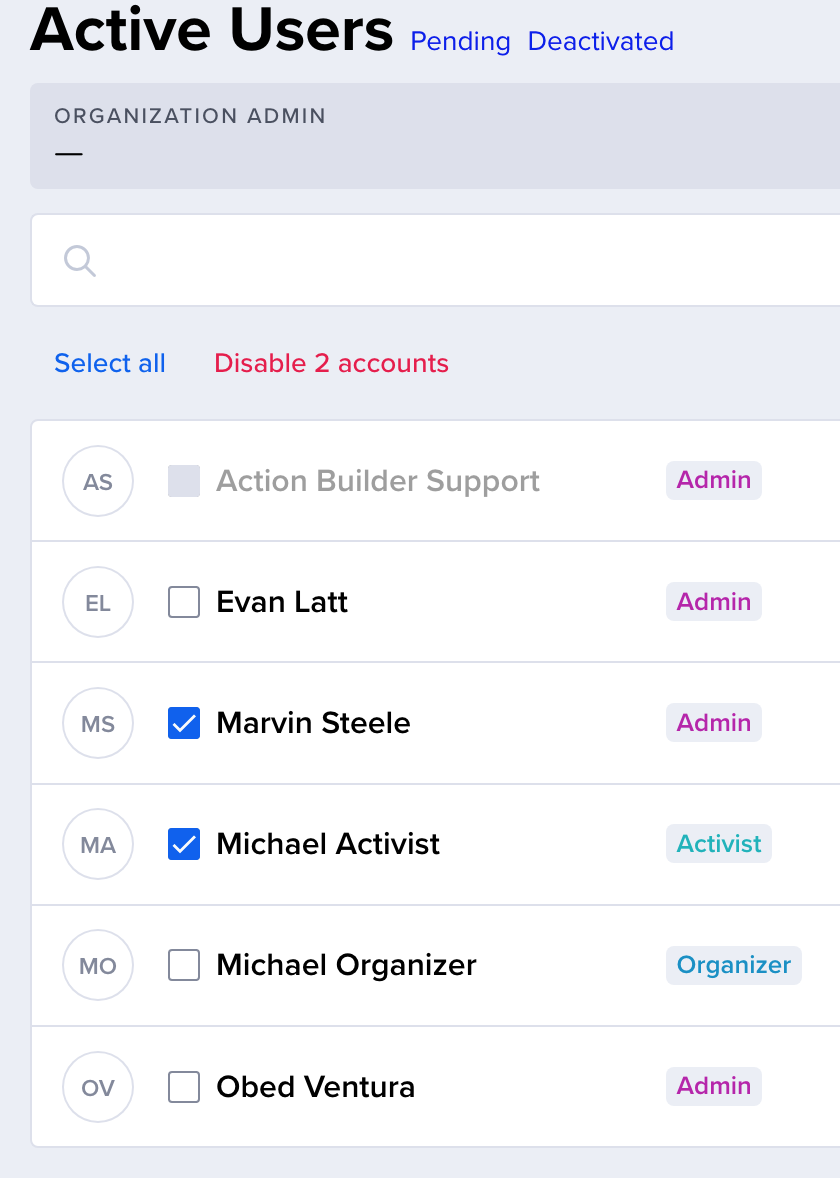Click the MO avatar for Michael Organizer
840x1178 pixels.
98,965
